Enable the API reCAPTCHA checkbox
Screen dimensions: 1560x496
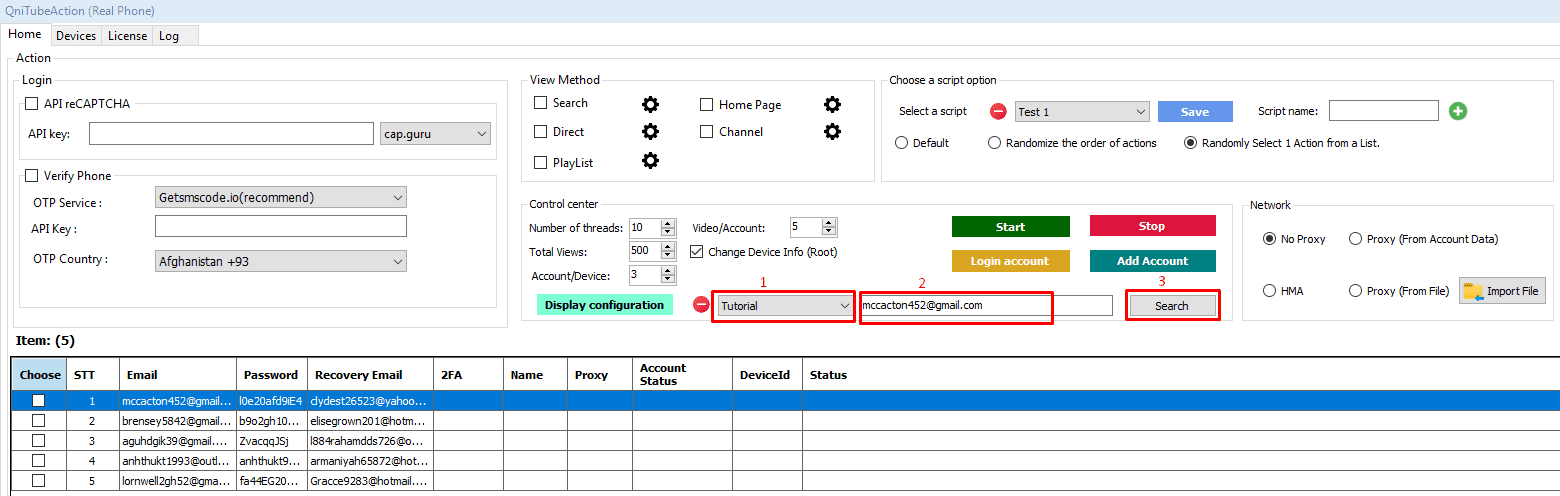click(x=31, y=103)
